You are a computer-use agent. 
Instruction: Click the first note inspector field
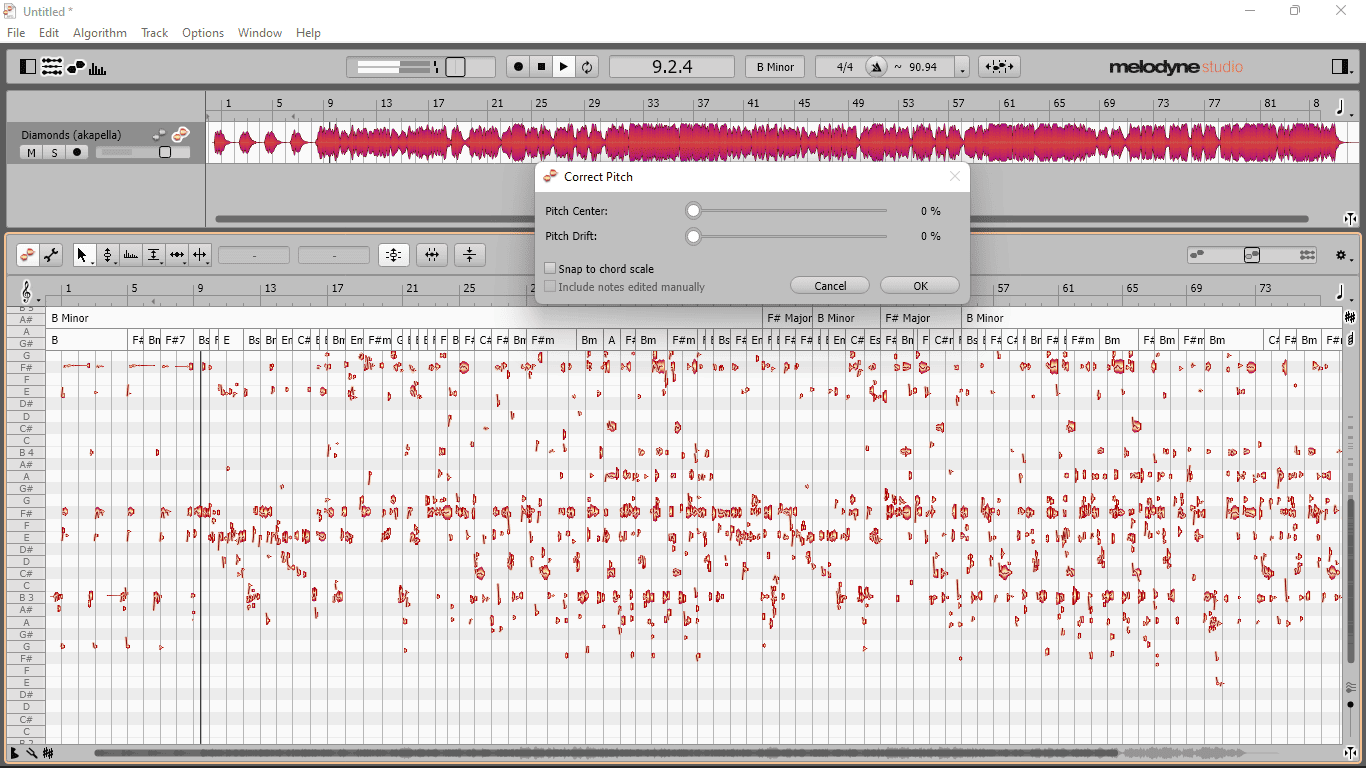[254, 256]
